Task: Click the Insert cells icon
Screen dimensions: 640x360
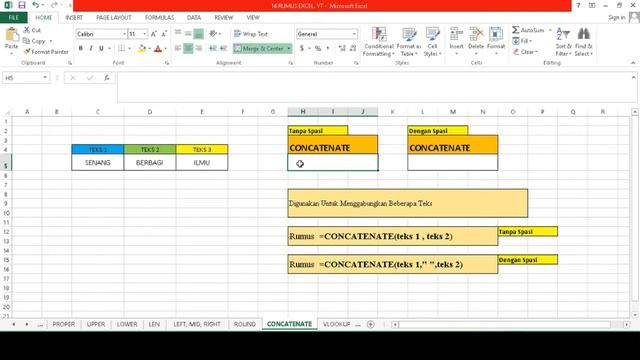Action: pyautogui.click(x=456, y=34)
